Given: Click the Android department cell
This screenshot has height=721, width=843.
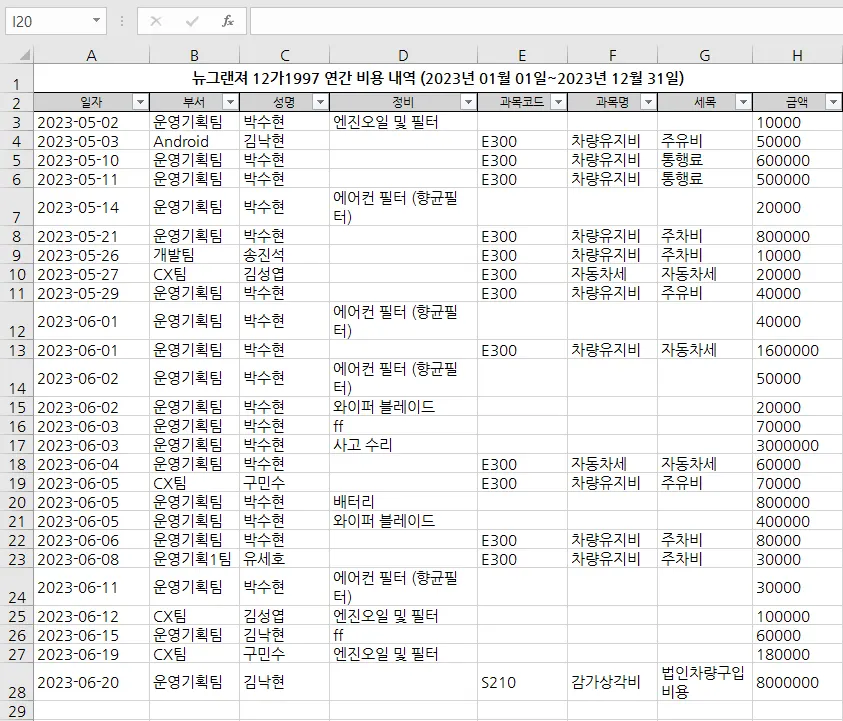Looking at the screenshot, I should click(194, 141).
